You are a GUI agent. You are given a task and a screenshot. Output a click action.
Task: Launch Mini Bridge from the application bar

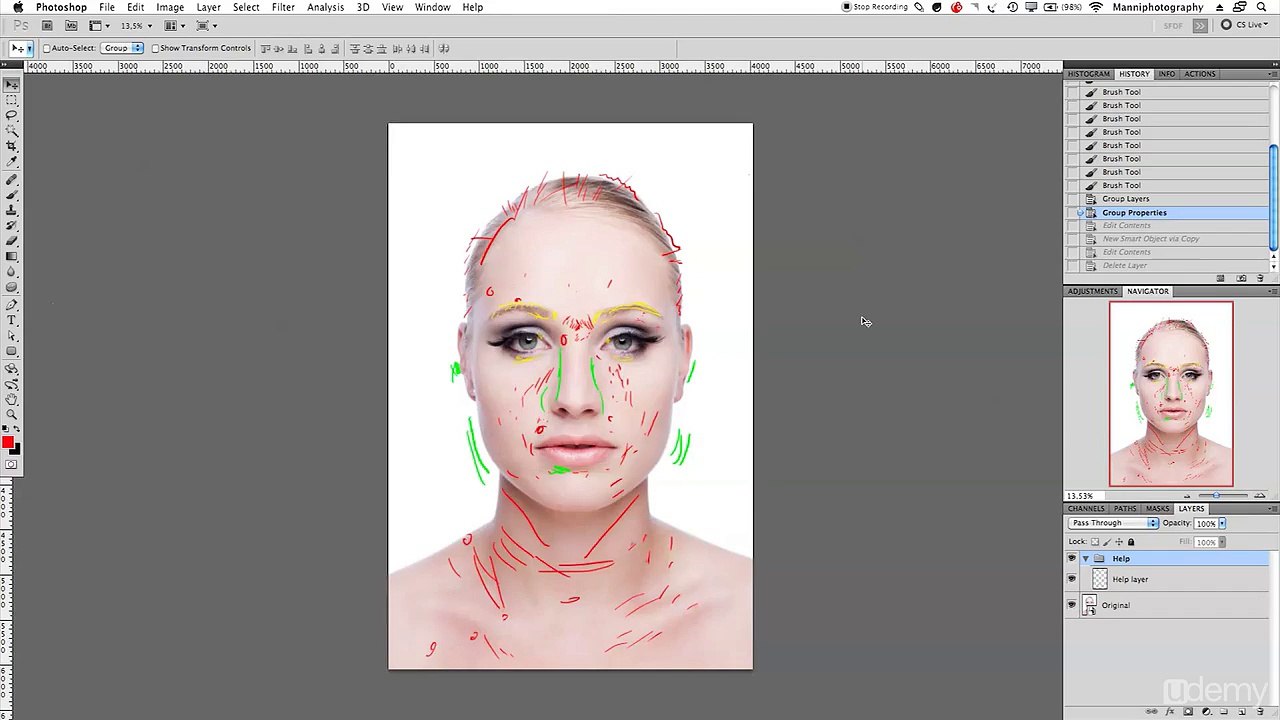point(71,25)
